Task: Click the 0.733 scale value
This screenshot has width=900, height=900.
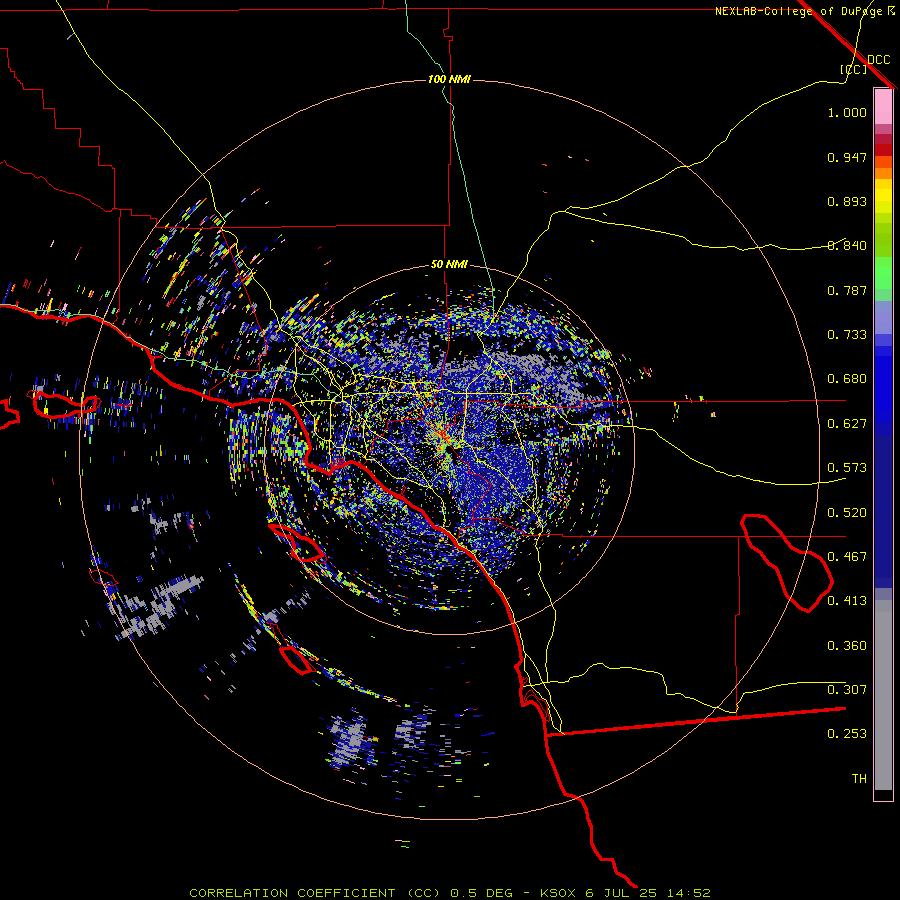Action: (x=847, y=335)
